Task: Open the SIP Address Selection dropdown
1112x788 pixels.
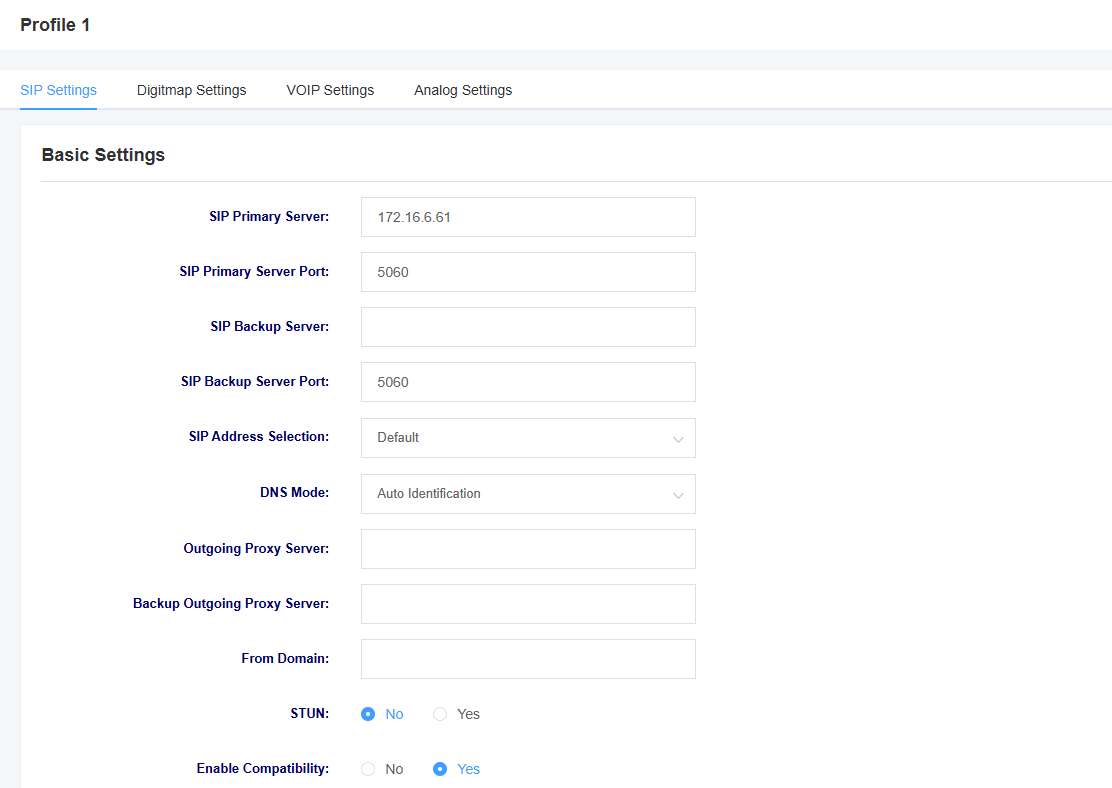Action: point(528,438)
